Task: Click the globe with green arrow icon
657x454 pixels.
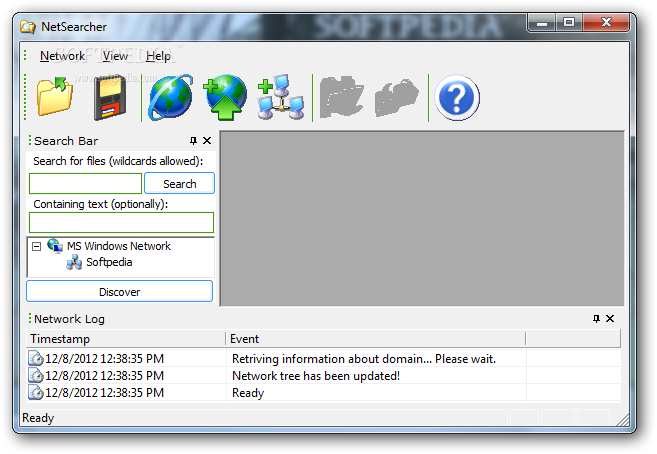Action: [x=225, y=98]
